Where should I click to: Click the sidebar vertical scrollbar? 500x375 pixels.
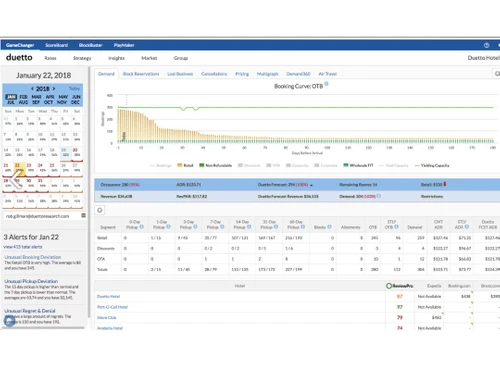point(89,192)
